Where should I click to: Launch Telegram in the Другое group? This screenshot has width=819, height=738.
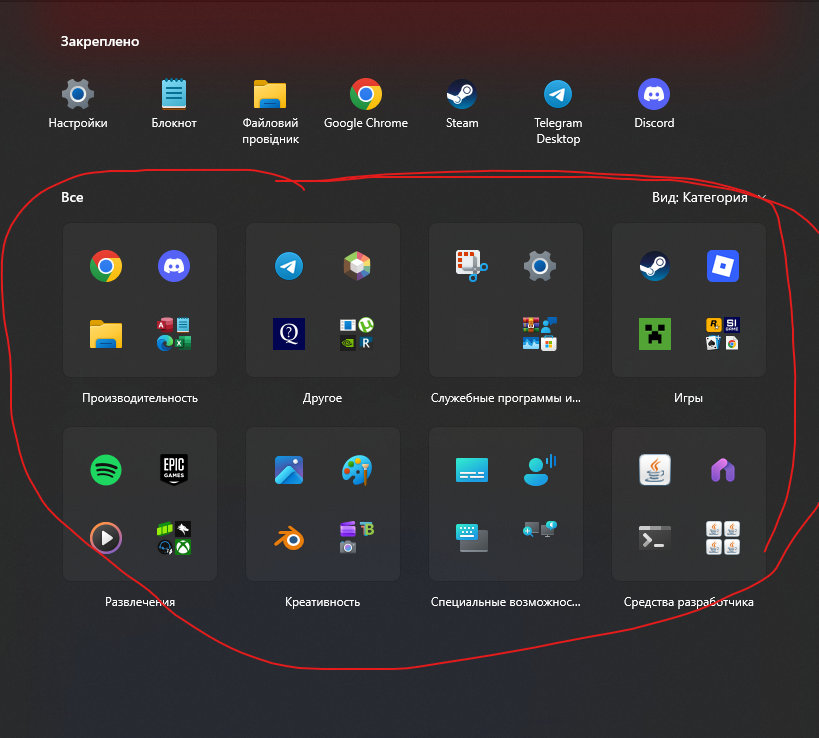[289, 266]
